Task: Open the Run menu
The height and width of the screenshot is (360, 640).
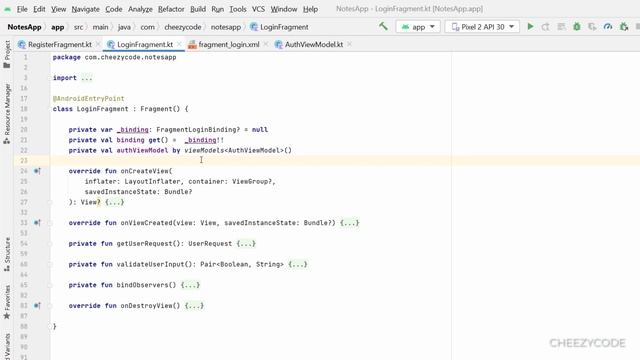Action: (x=218, y=9)
